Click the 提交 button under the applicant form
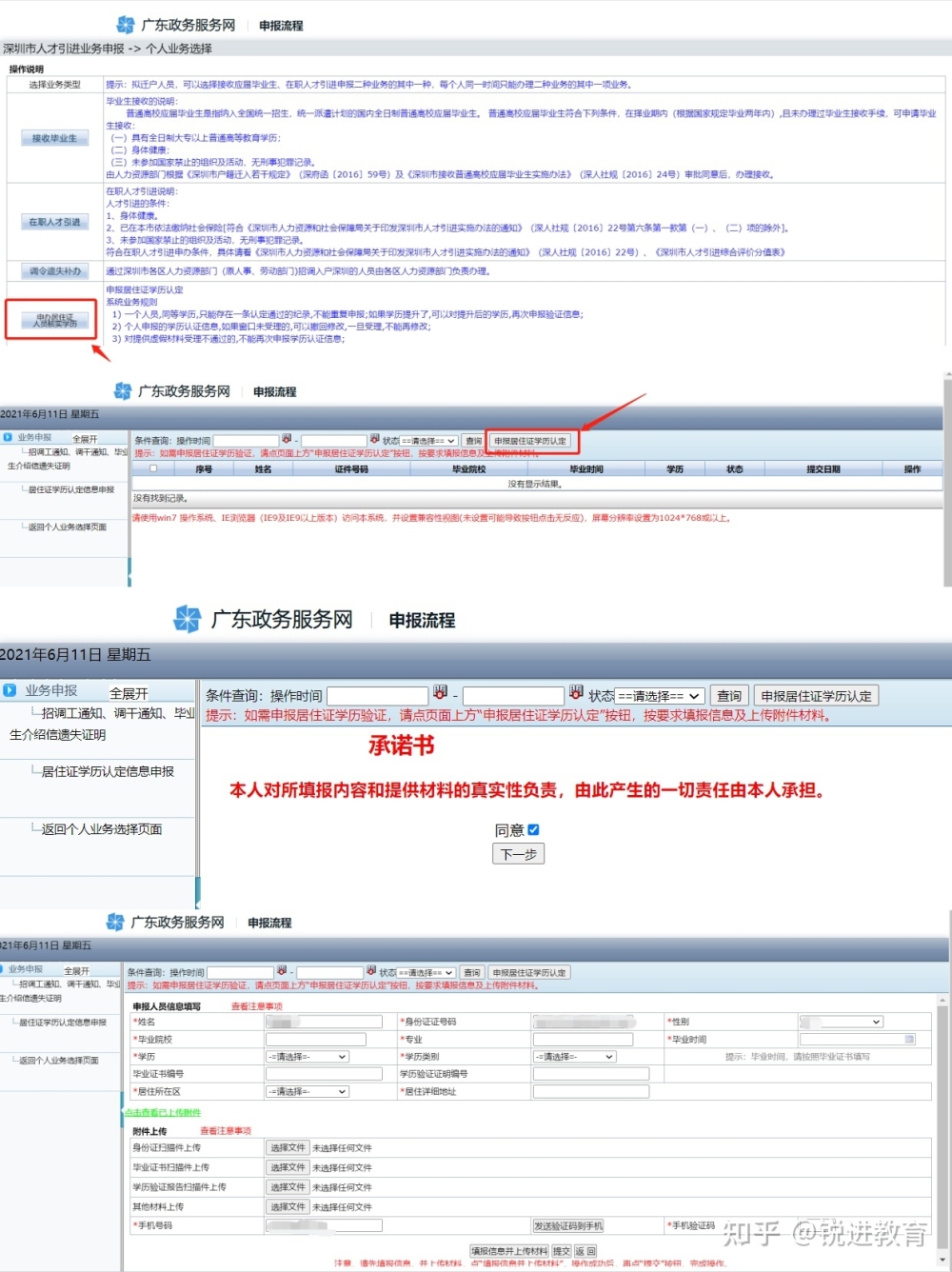Viewport: 952px width, 1272px height. (562, 1251)
